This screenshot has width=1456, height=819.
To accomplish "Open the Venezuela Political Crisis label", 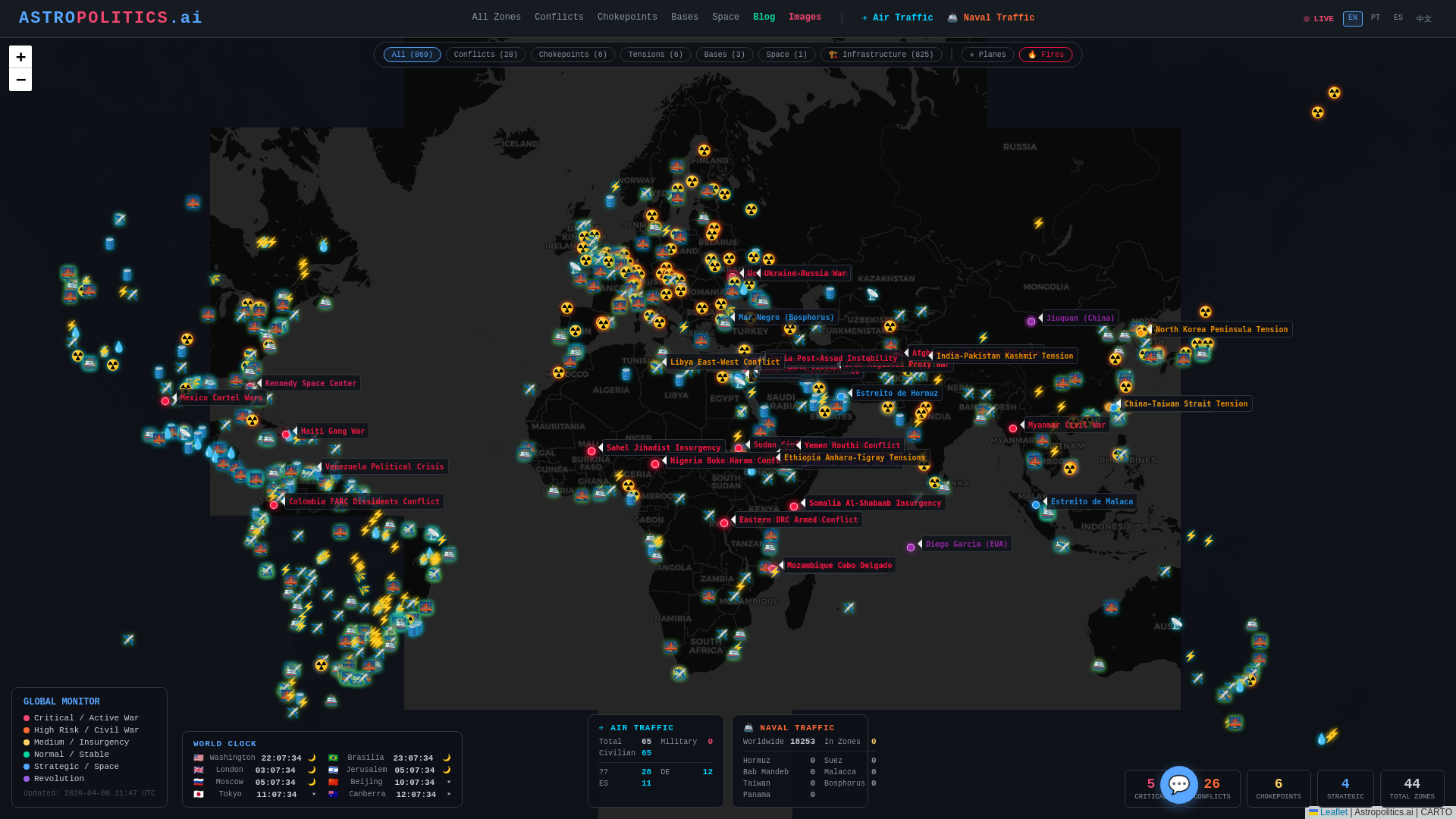I will [x=384, y=466].
